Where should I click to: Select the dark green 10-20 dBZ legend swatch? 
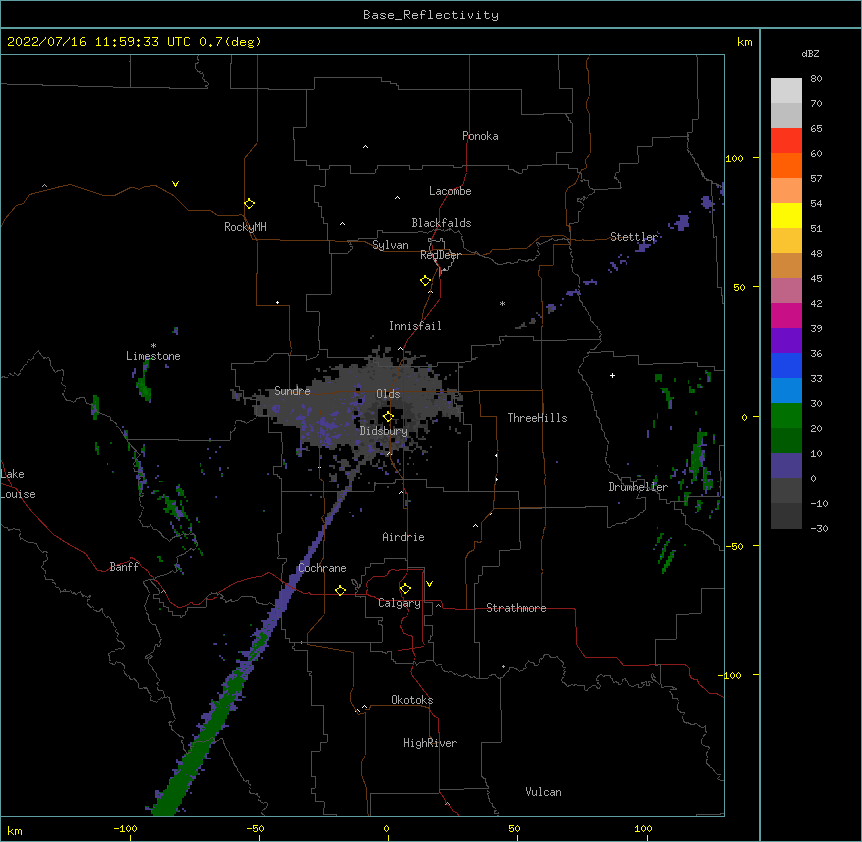(x=786, y=441)
